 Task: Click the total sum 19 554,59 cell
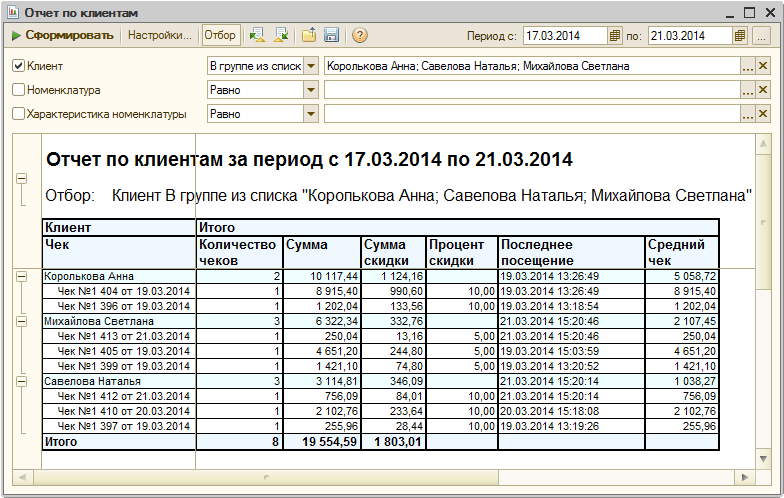pos(322,442)
